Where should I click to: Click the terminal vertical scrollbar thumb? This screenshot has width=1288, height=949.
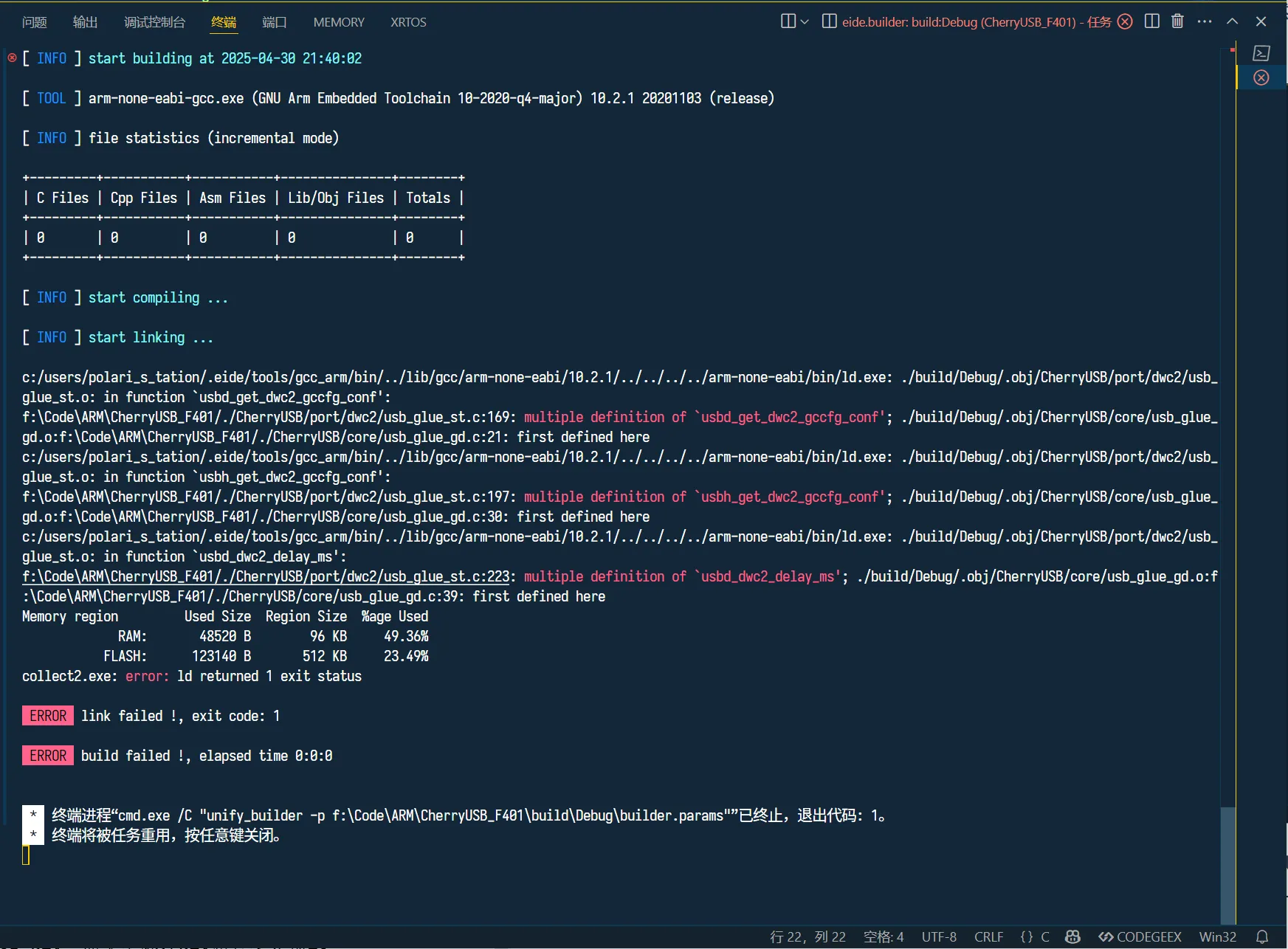[1227, 865]
